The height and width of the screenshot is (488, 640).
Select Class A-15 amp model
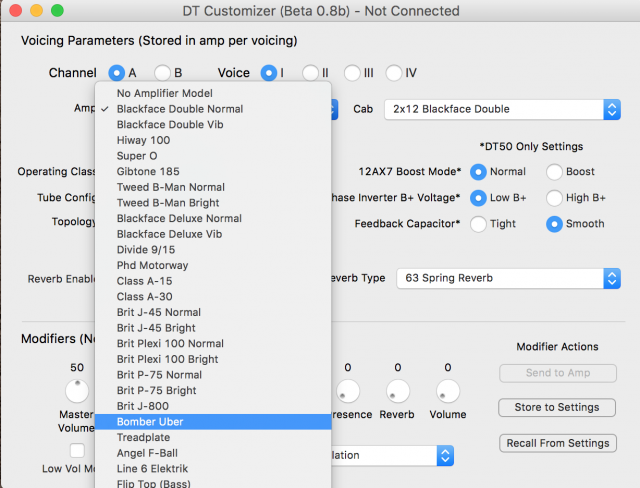213,281
